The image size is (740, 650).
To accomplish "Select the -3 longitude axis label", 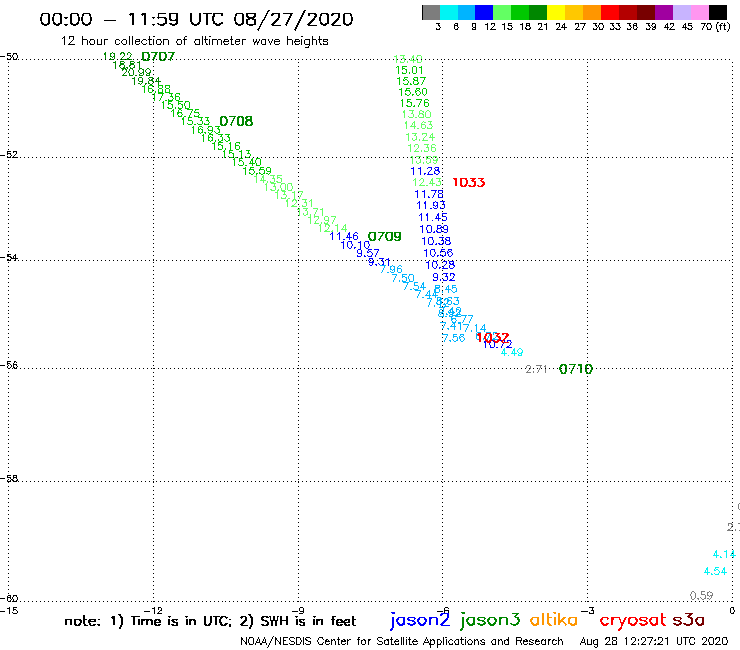I will (x=588, y=610).
